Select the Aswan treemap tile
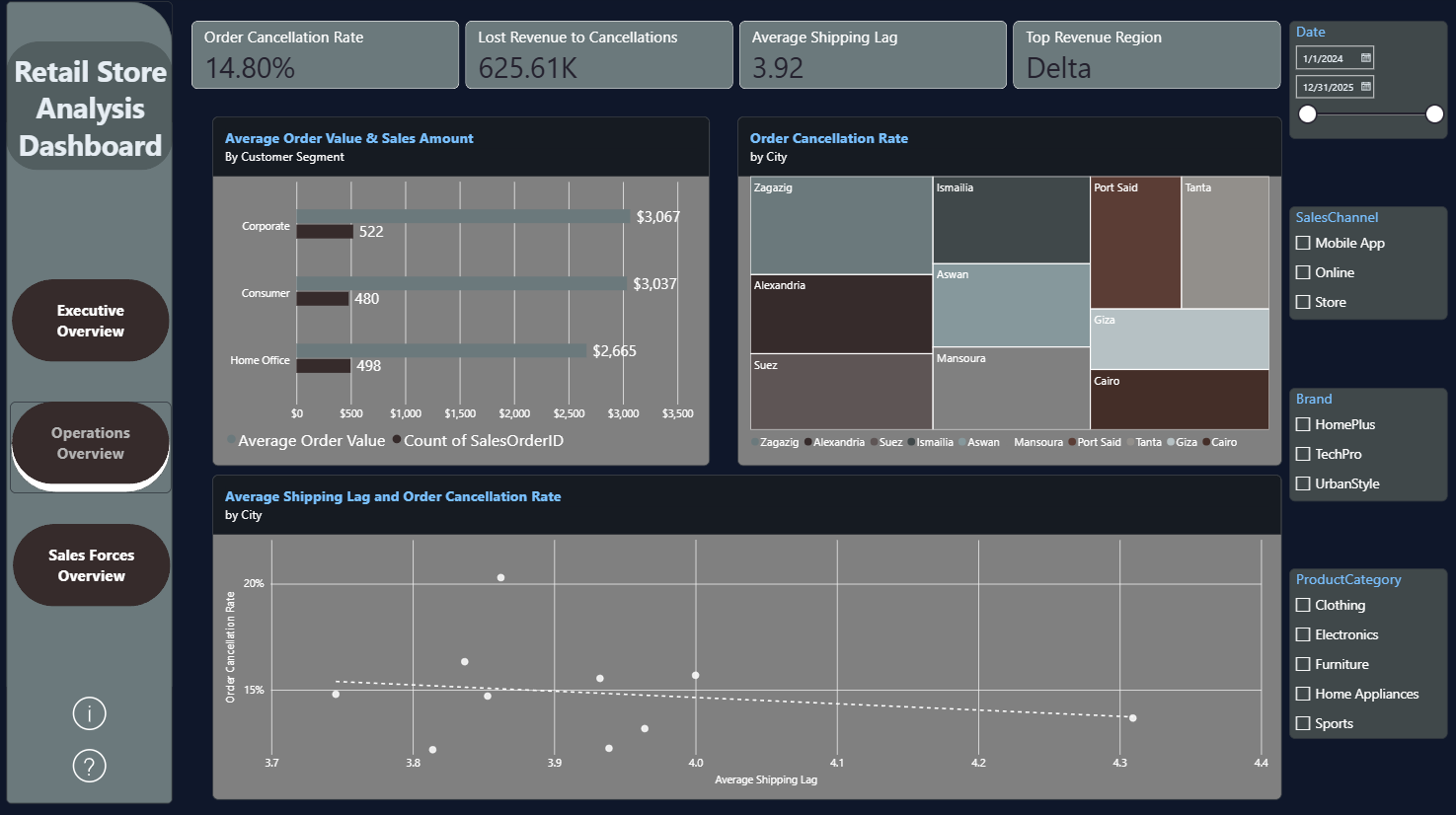 pyautogui.click(x=1012, y=306)
